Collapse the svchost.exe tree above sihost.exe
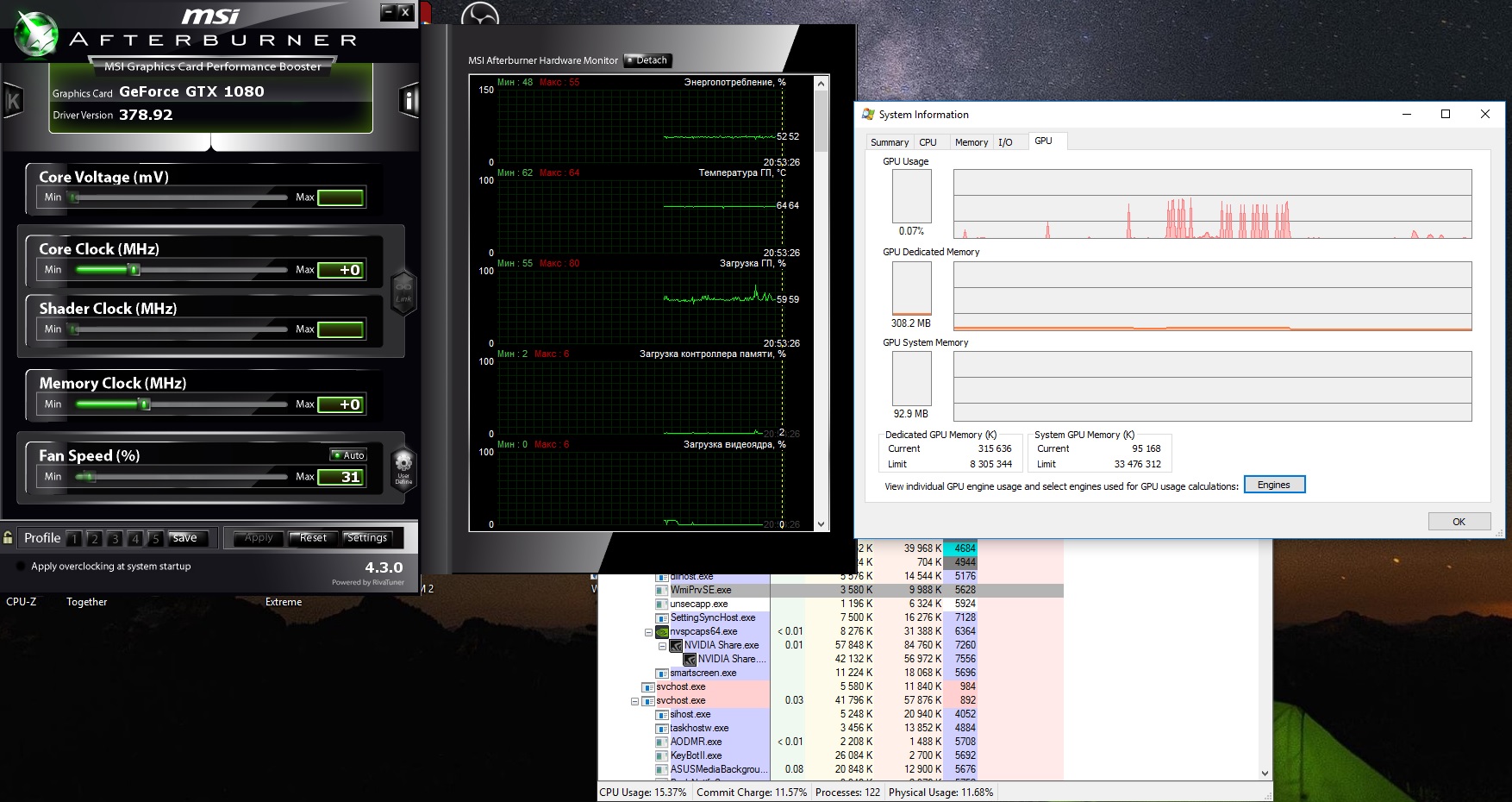1512x802 pixels. (x=634, y=701)
